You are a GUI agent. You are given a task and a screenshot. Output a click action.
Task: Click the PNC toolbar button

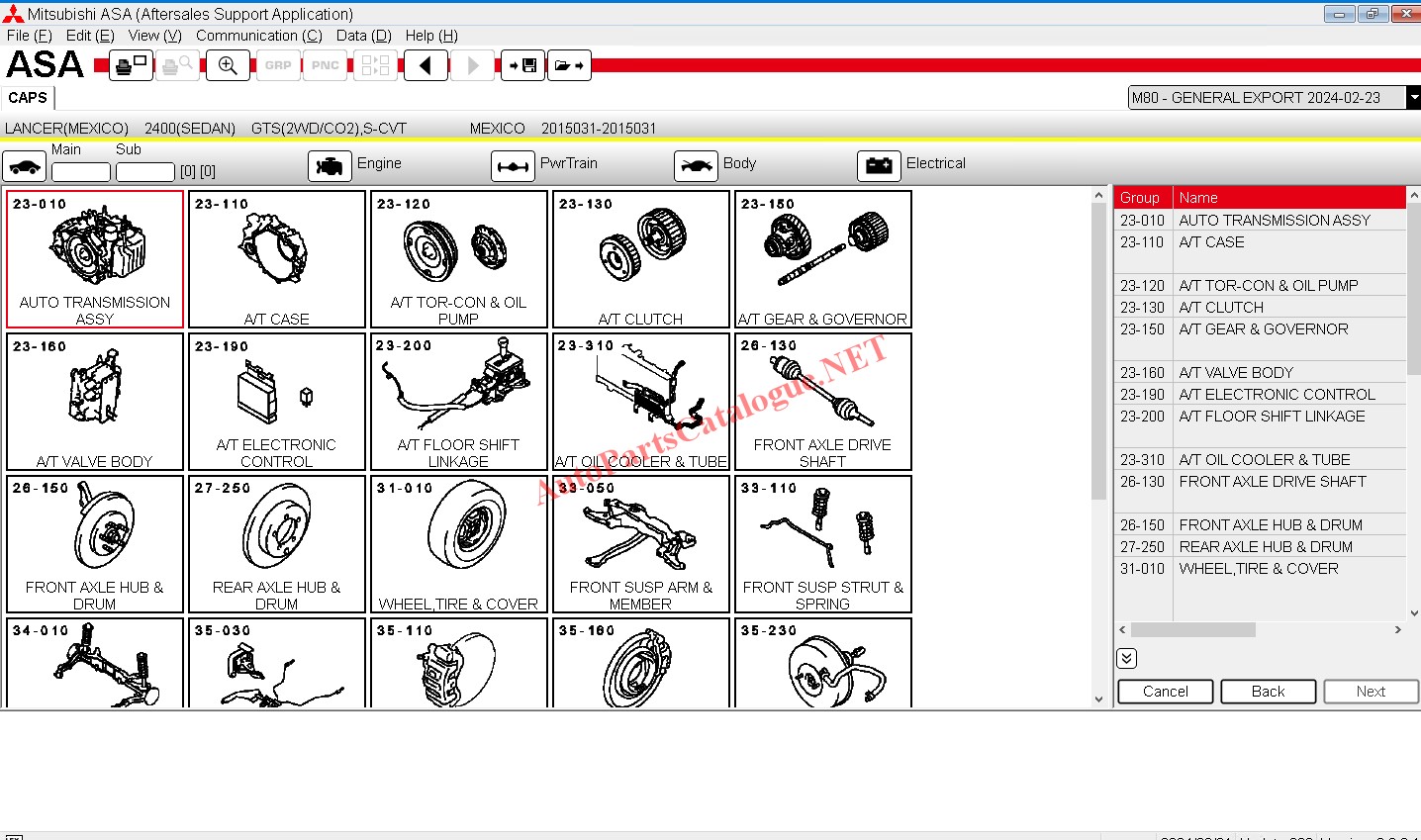coord(325,65)
